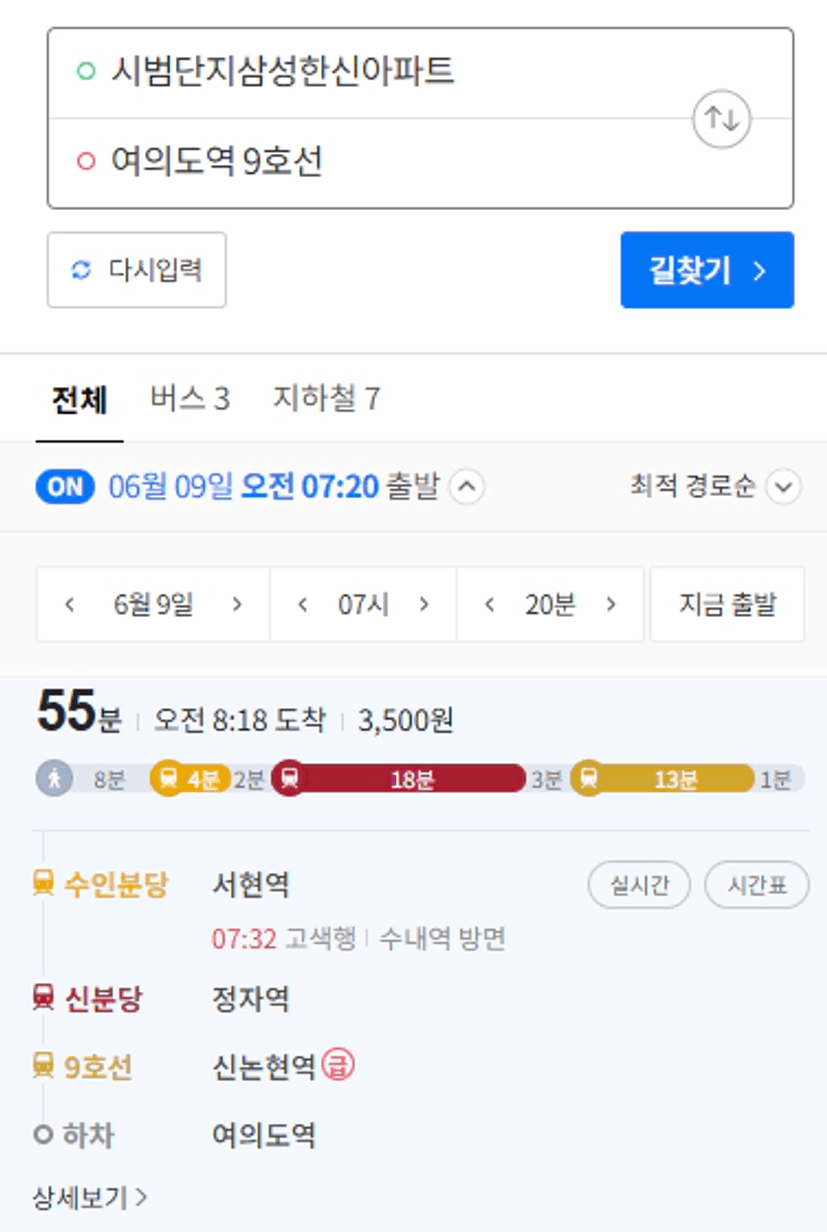Toggle the ON departure time switch
827x1232 pixels.
click(x=66, y=487)
